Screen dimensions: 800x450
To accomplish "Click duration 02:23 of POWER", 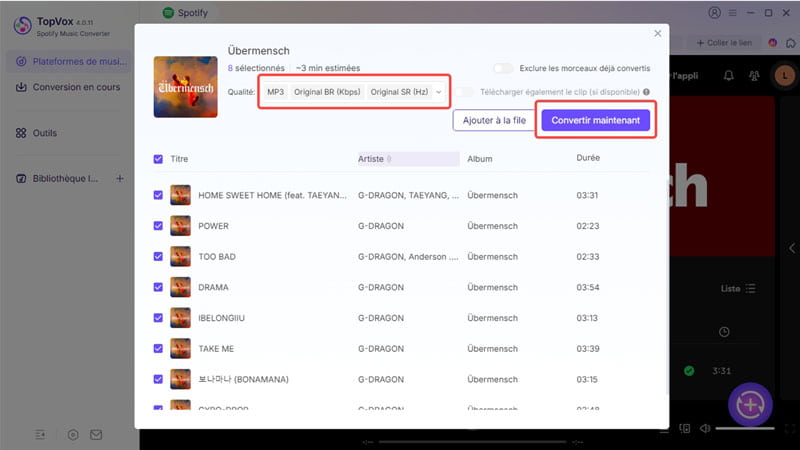I will 588,226.
